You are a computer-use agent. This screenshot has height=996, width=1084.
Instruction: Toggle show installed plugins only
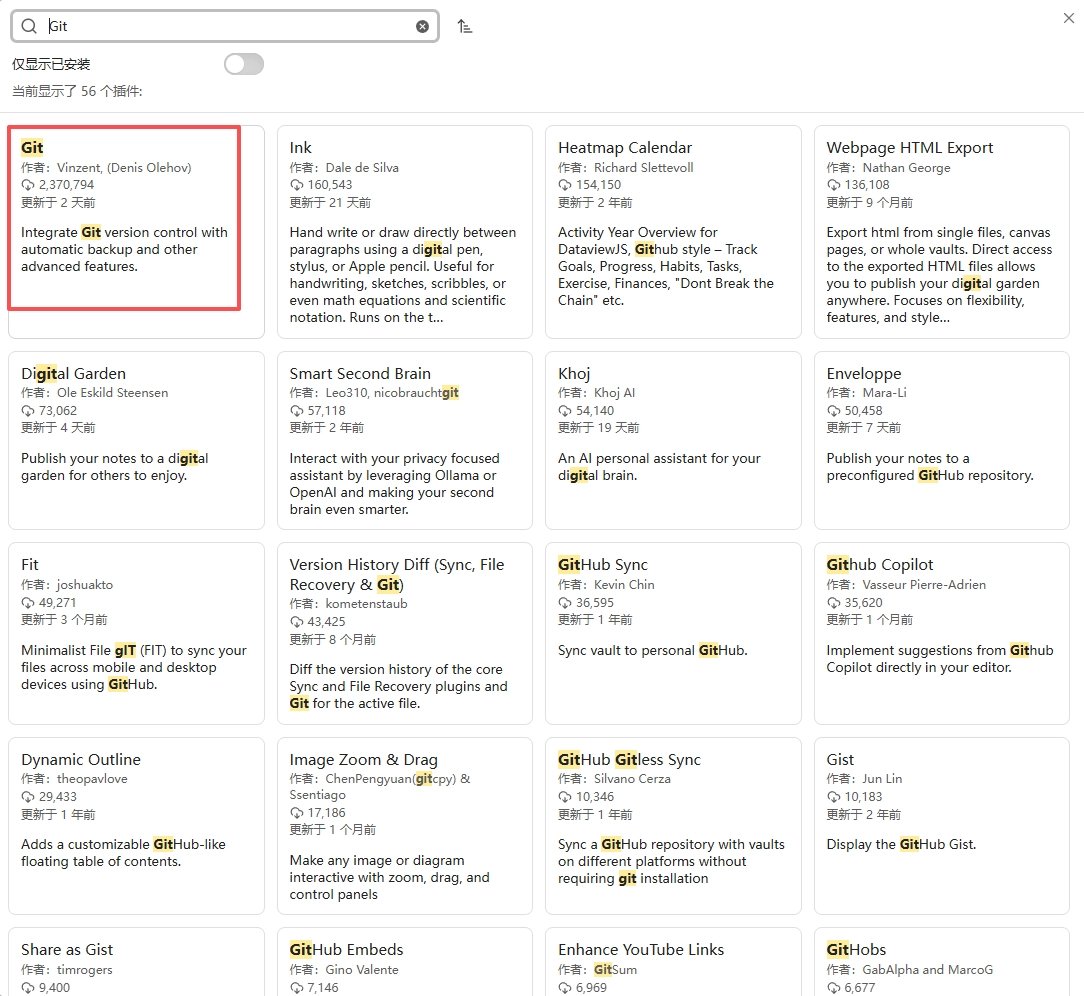[244, 64]
